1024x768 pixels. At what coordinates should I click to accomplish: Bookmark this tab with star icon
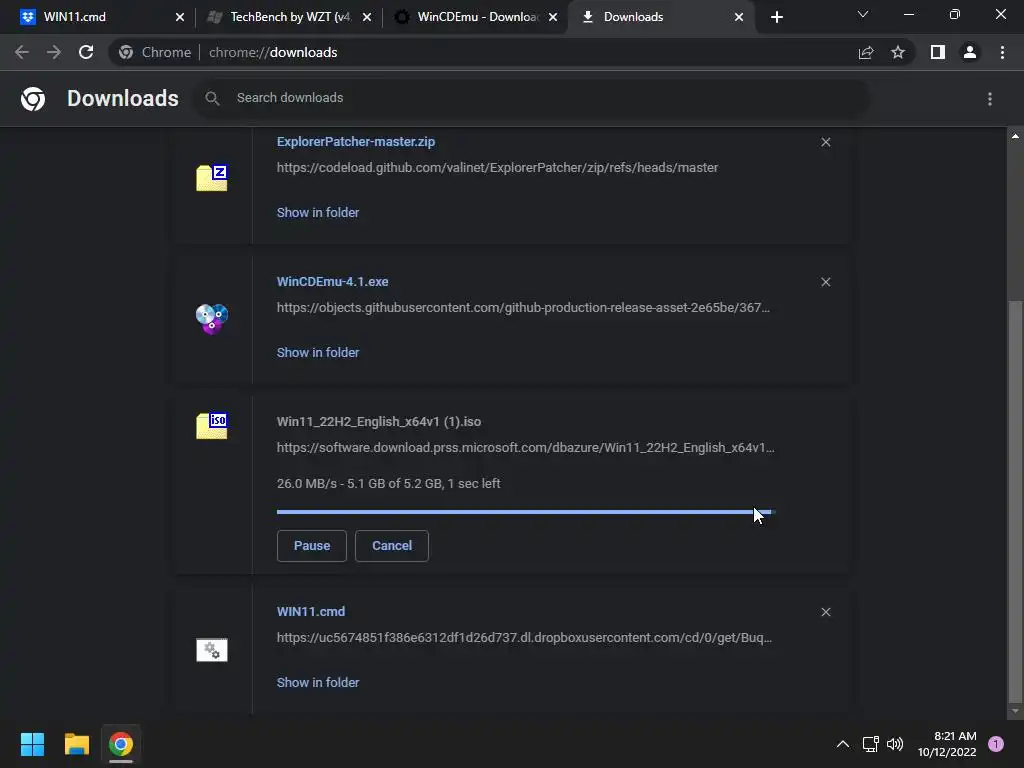[898, 52]
